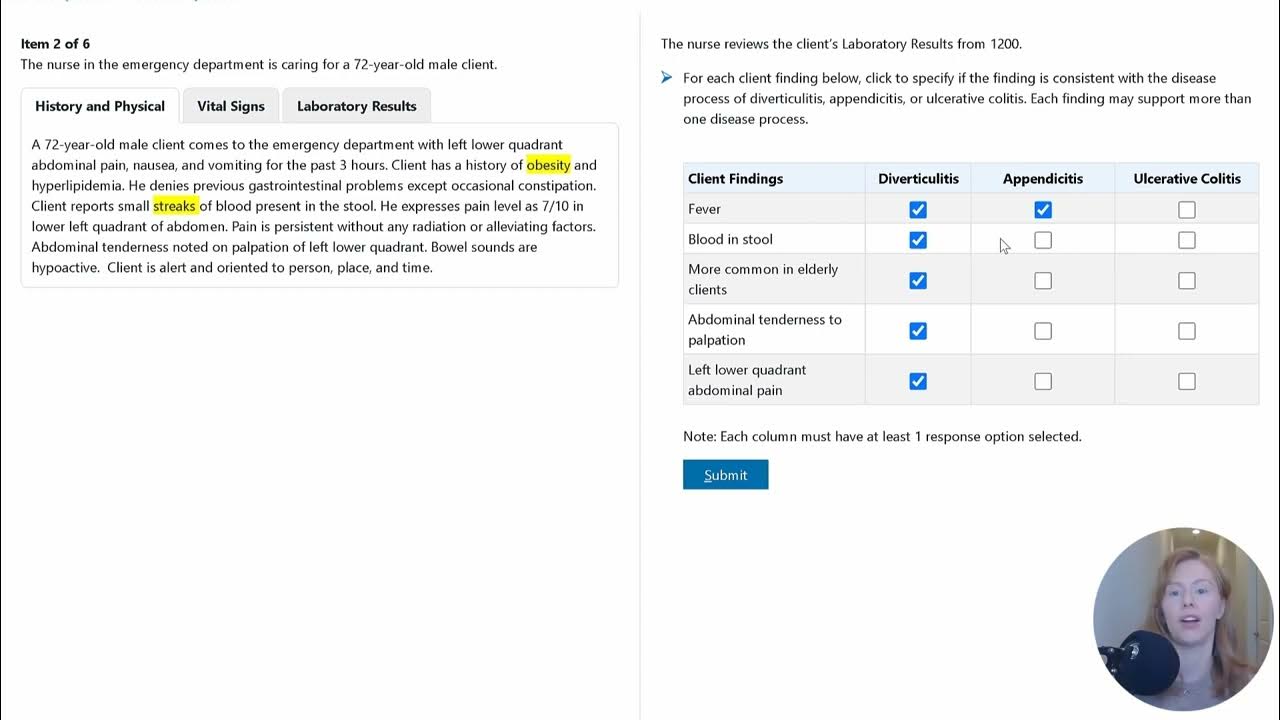The image size is (1280, 720).
Task: Check Fever for Ulcerative Colitis
Action: (1187, 210)
